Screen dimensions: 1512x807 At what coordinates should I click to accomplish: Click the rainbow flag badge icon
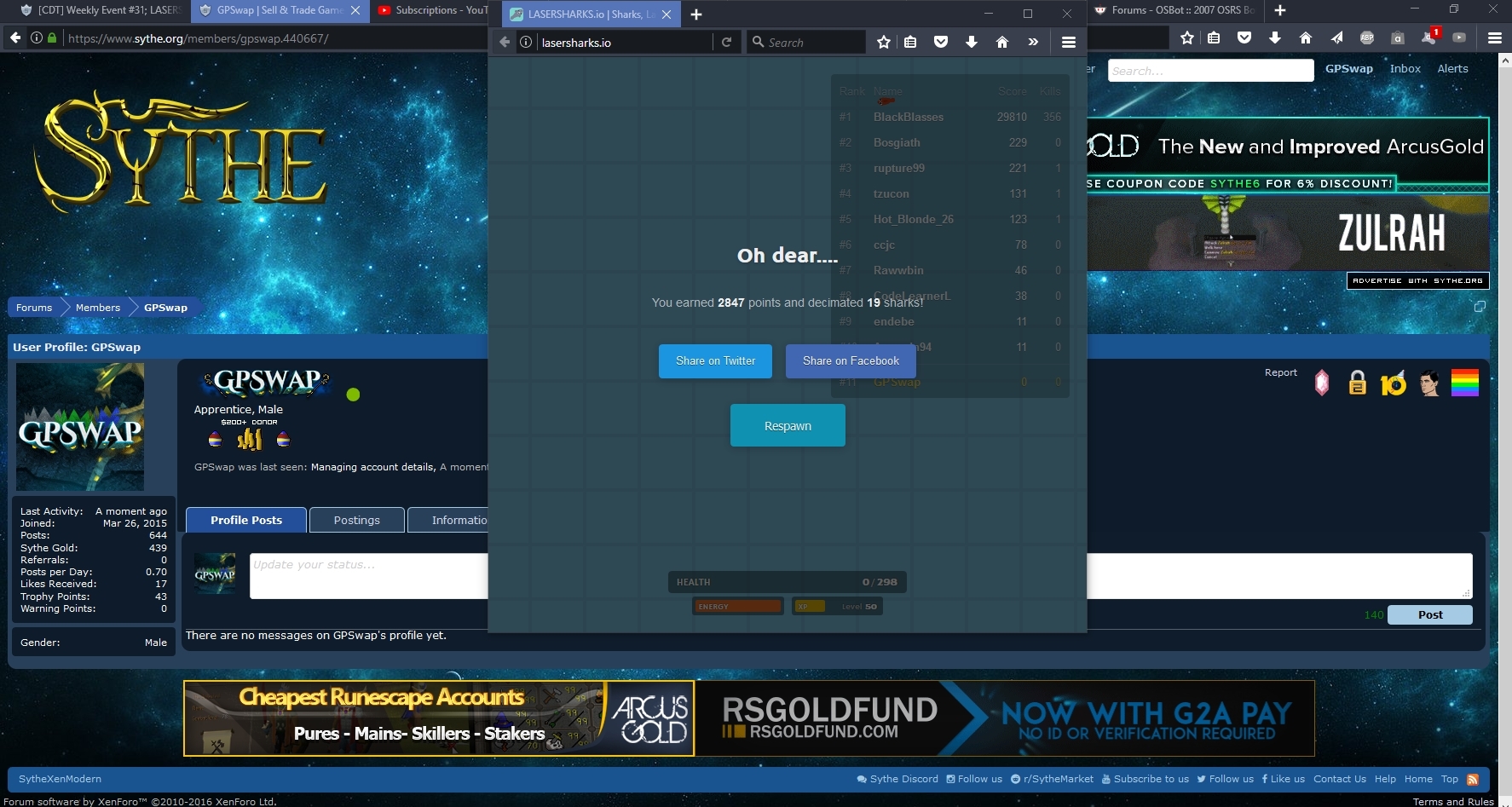pyautogui.click(x=1465, y=383)
